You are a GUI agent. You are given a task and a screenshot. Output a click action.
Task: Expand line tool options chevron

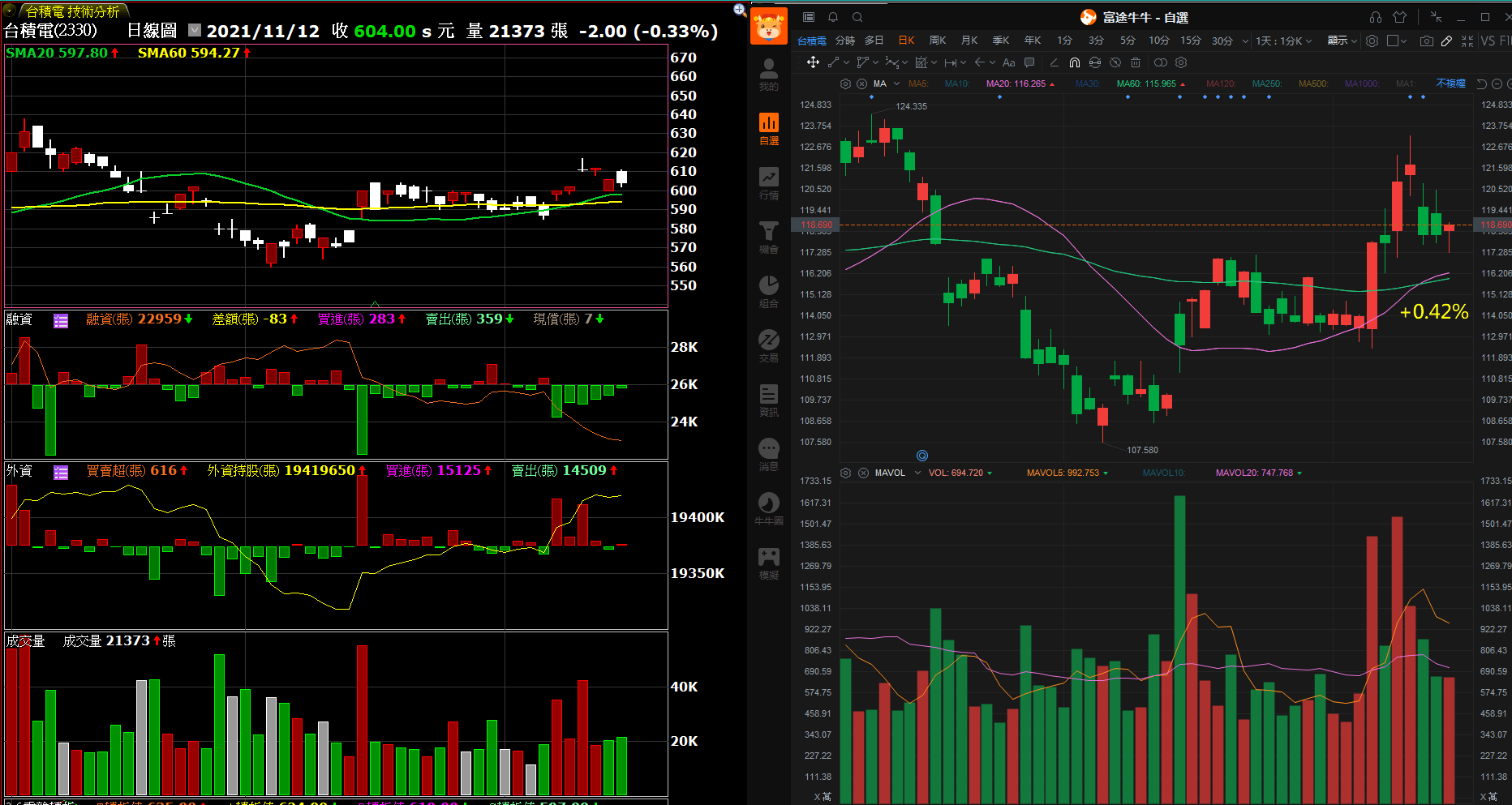(847, 62)
